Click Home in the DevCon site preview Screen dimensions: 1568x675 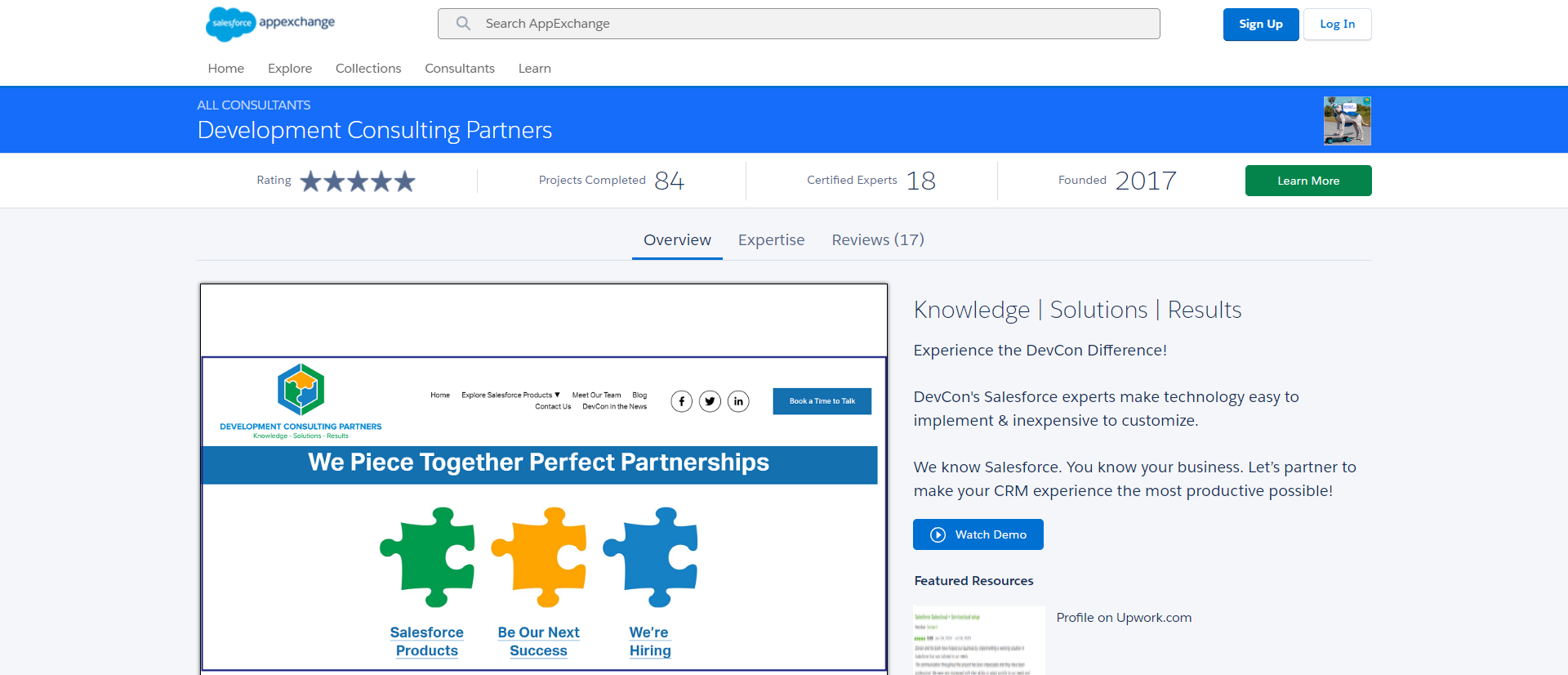pyautogui.click(x=440, y=396)
